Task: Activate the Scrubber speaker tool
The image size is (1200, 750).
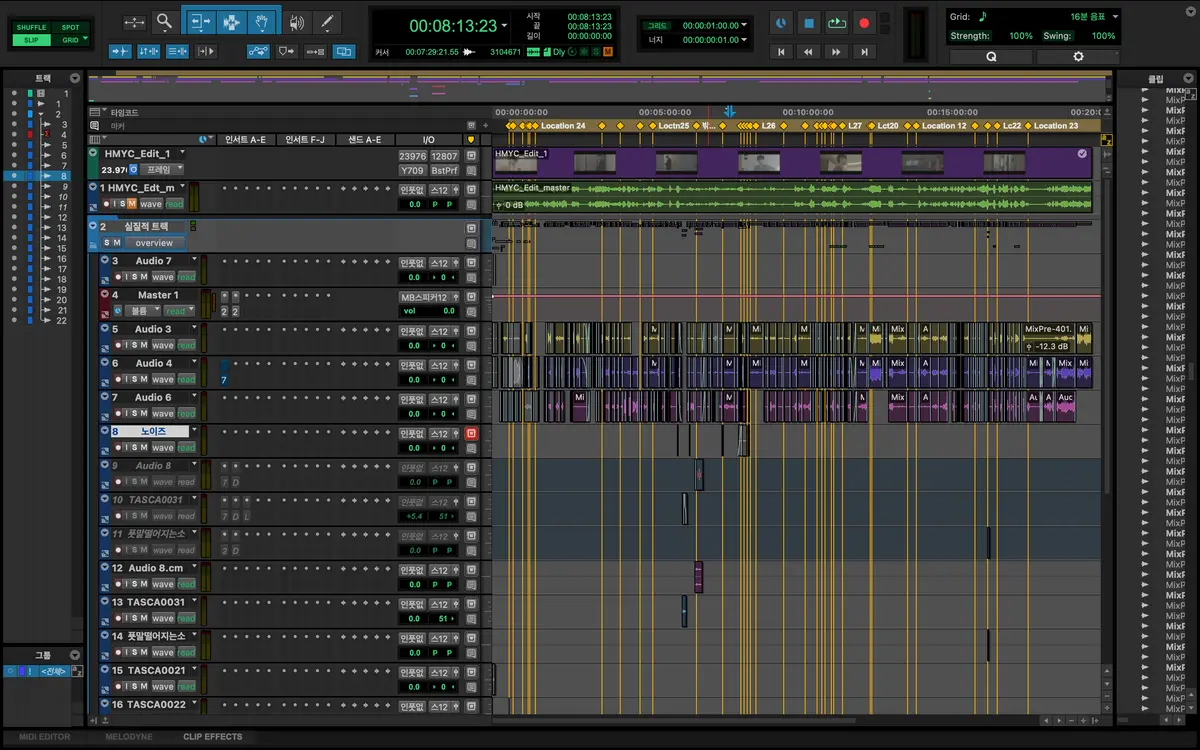Action: [296, 21]
